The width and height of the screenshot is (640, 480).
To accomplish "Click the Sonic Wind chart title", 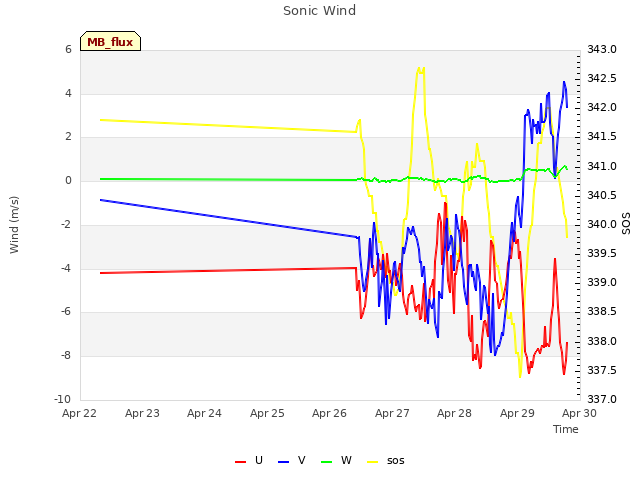I will [320, 11].
